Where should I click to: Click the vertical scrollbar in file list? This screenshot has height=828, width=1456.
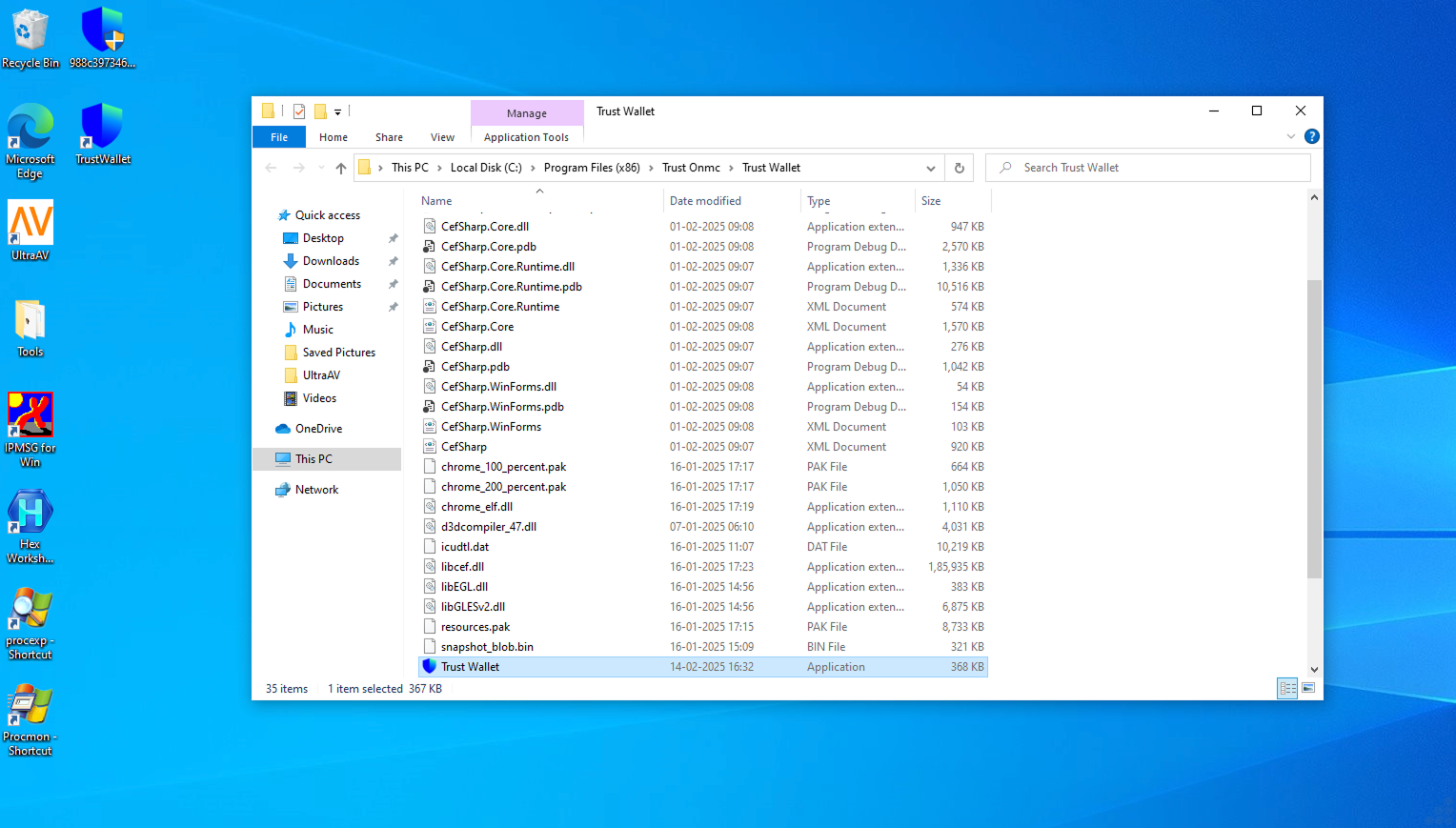[x=1314, y=429]
